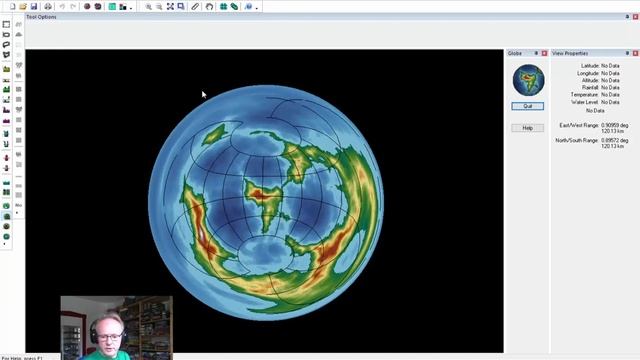
Task: Save the world with the floppy disk icon
Action: (34, 7)
